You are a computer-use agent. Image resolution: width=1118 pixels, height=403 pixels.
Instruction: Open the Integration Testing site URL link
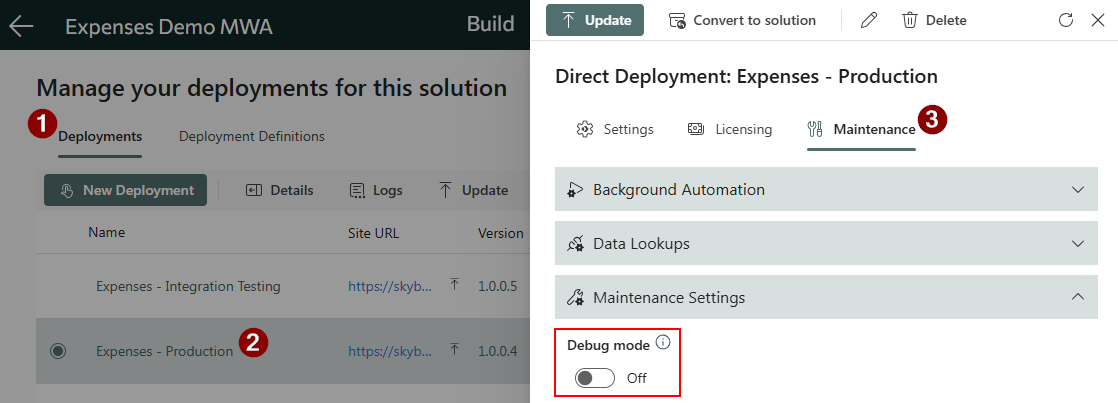[390, 286]
